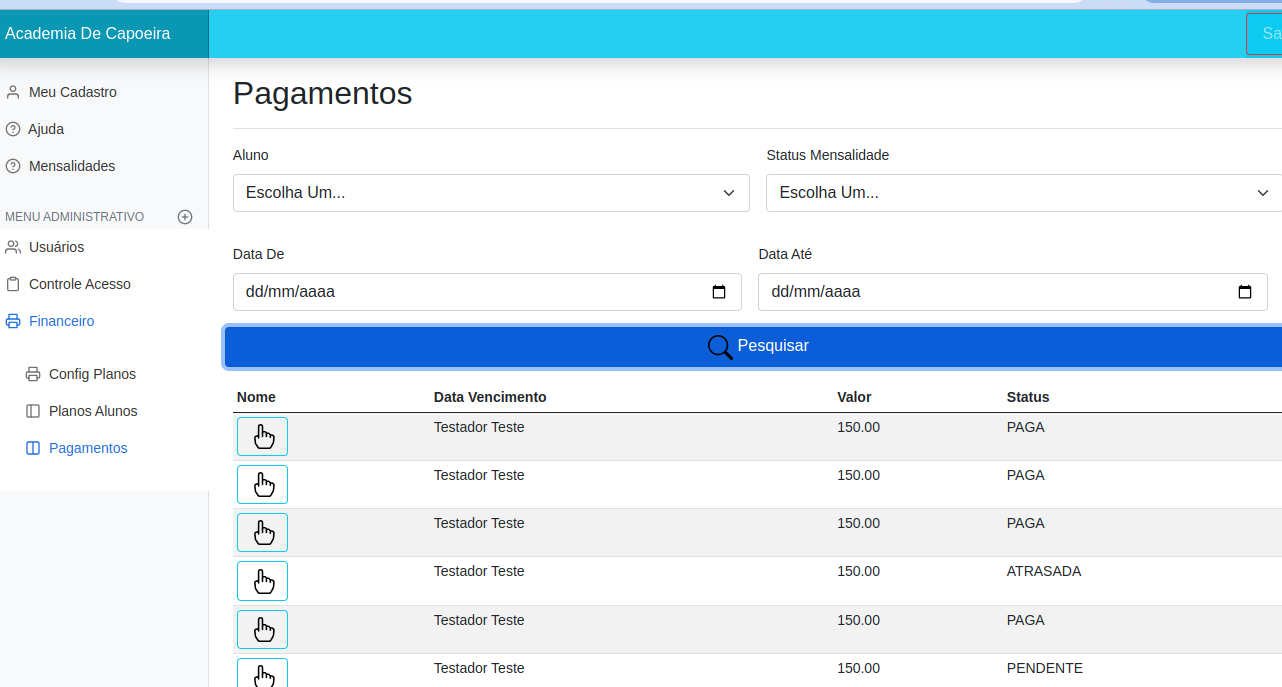Go to Mensalidades menu item
The image size is (1282, 687).
(x=71, y=166)
